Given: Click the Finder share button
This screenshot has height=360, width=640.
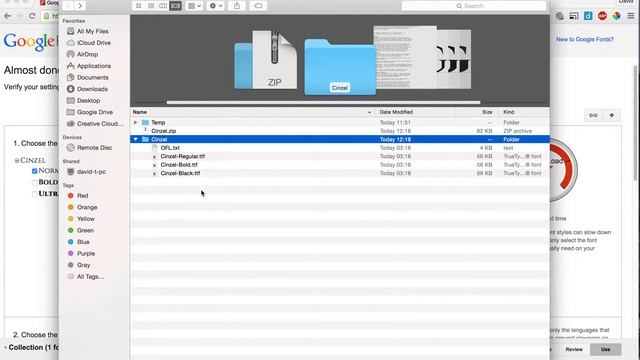Looking at the screenshot, I should click(x=237, y=6).
